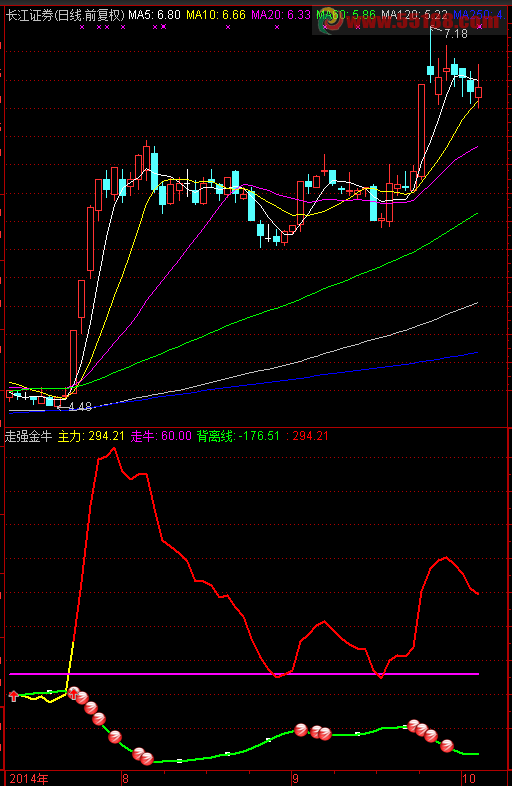The height and width of the screenshot is (786, 512).
Task: Select the lowest red ball marker on the green line
Action: tap(146, 759)
